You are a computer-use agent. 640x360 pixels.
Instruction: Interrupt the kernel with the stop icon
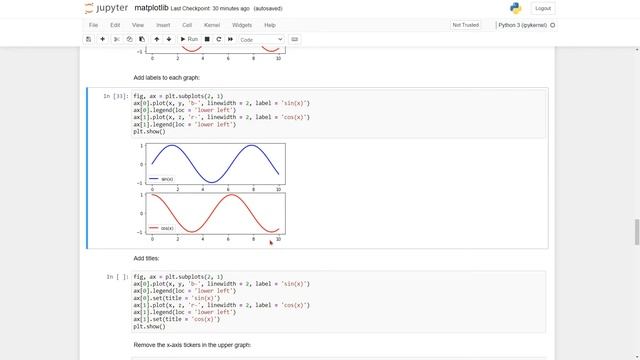click(x=207, y=39)
